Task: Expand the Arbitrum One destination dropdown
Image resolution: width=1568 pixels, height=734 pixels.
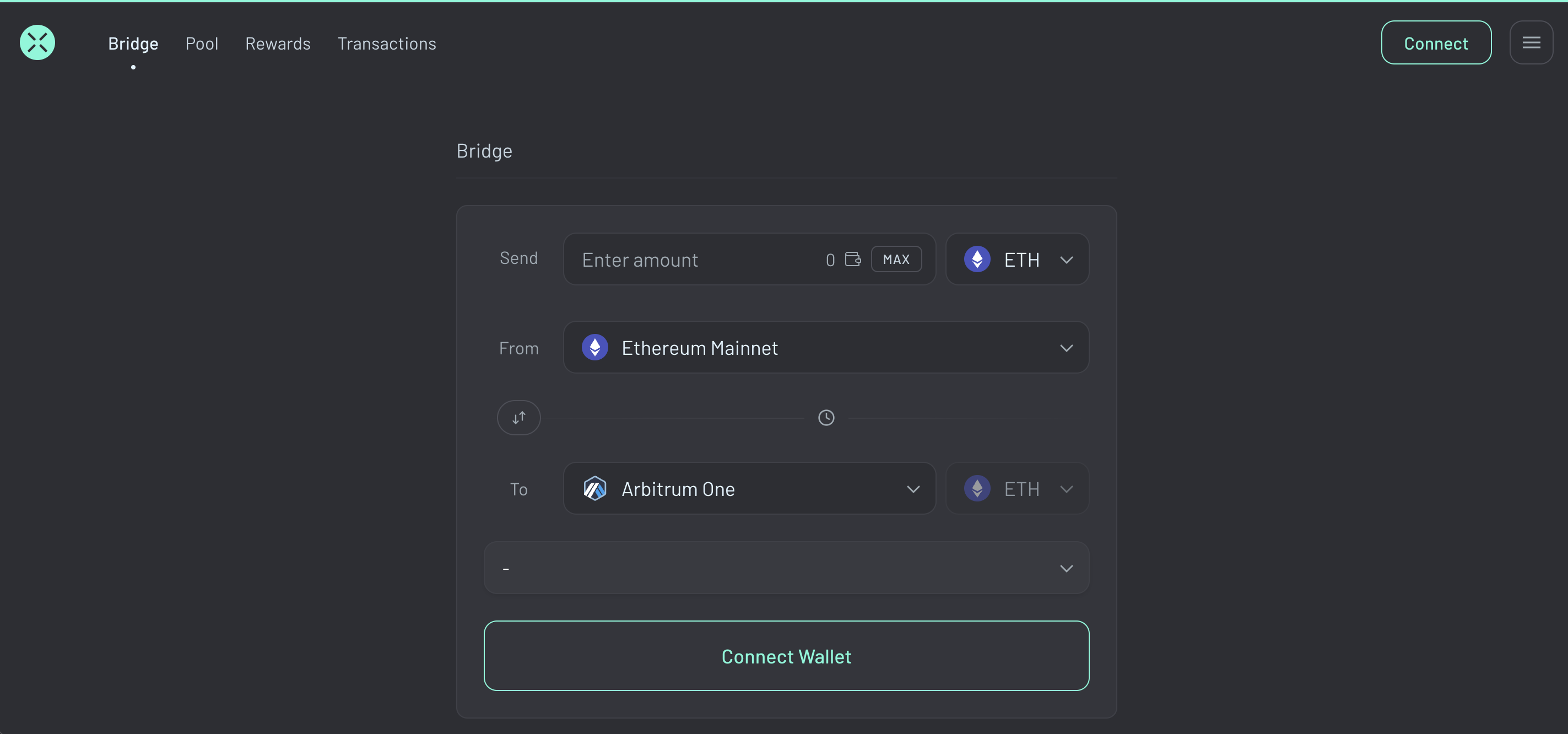Action: 913,489
